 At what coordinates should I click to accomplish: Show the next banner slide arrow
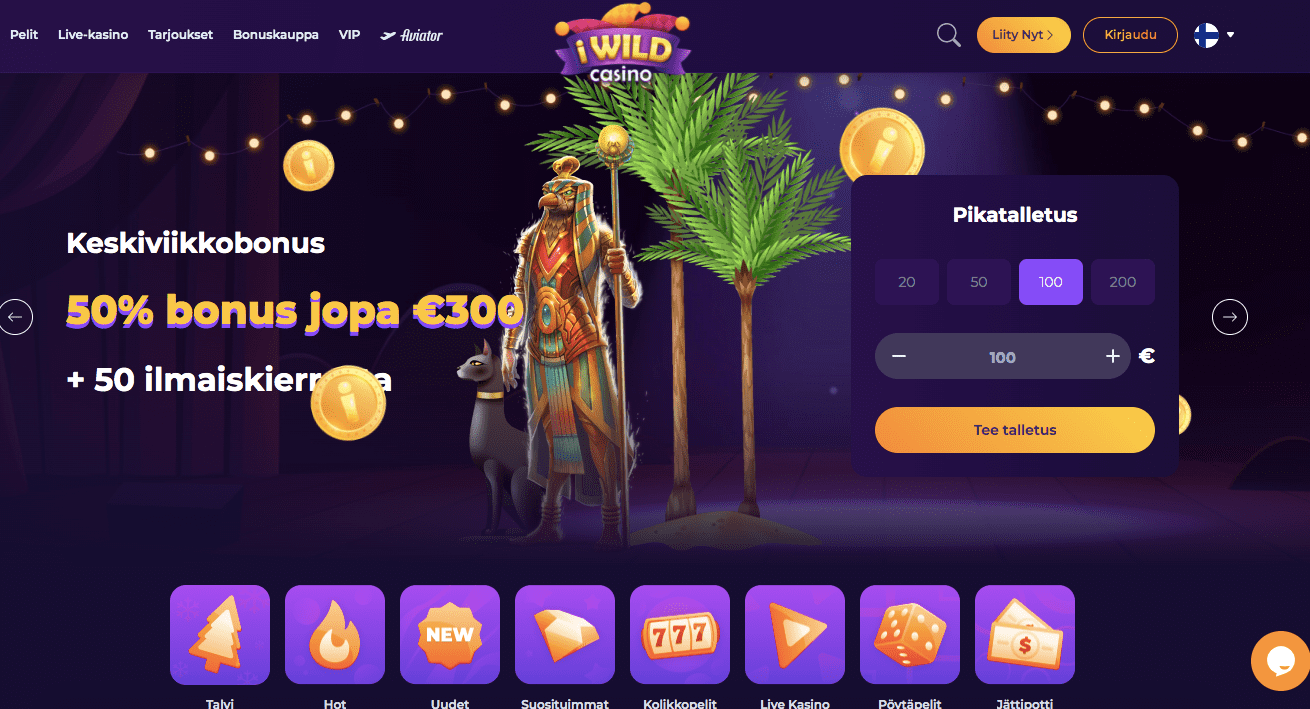[1230, 317]
